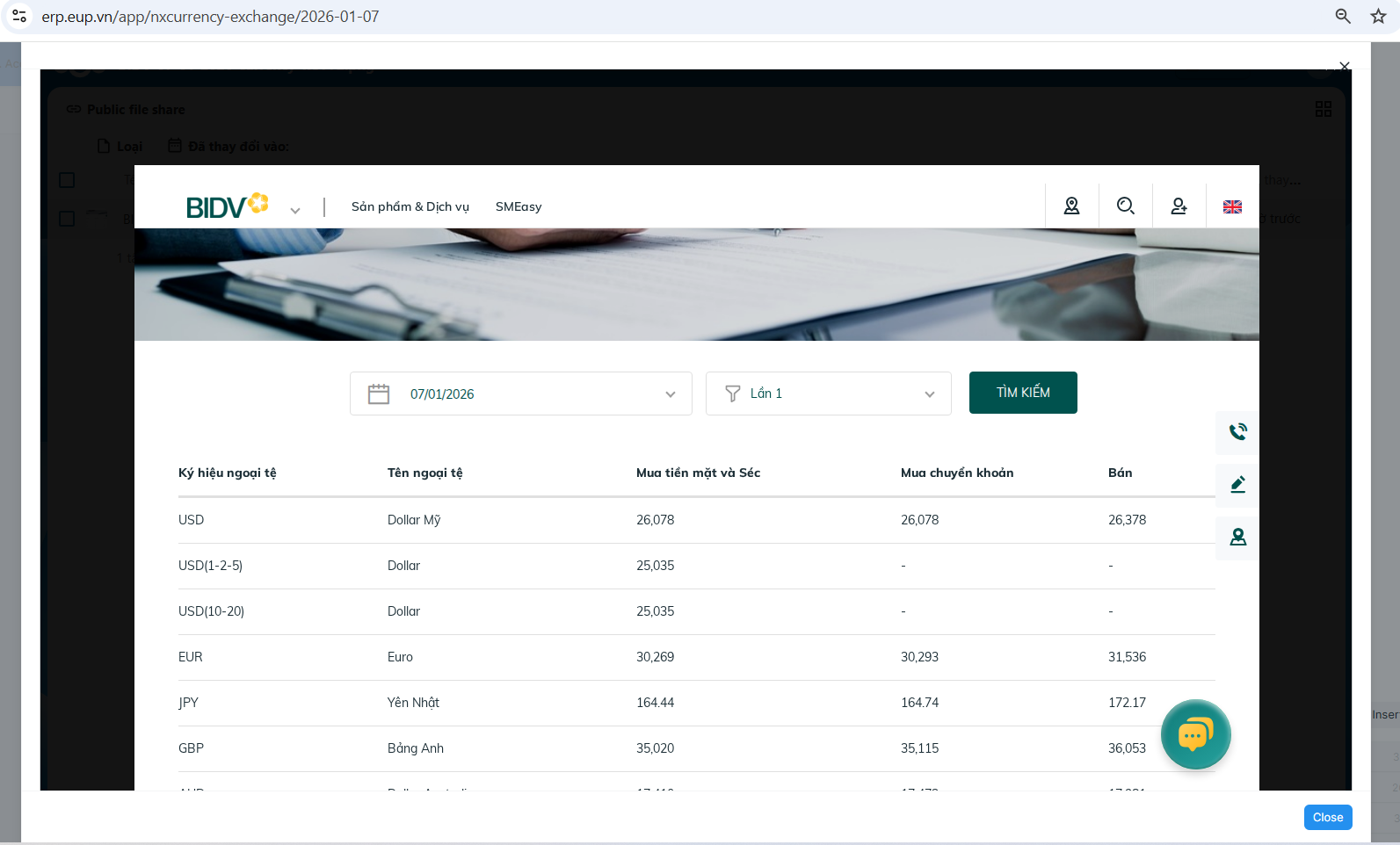Click the calendar icon in date field
1400x845 pixels.
(379, 394)
